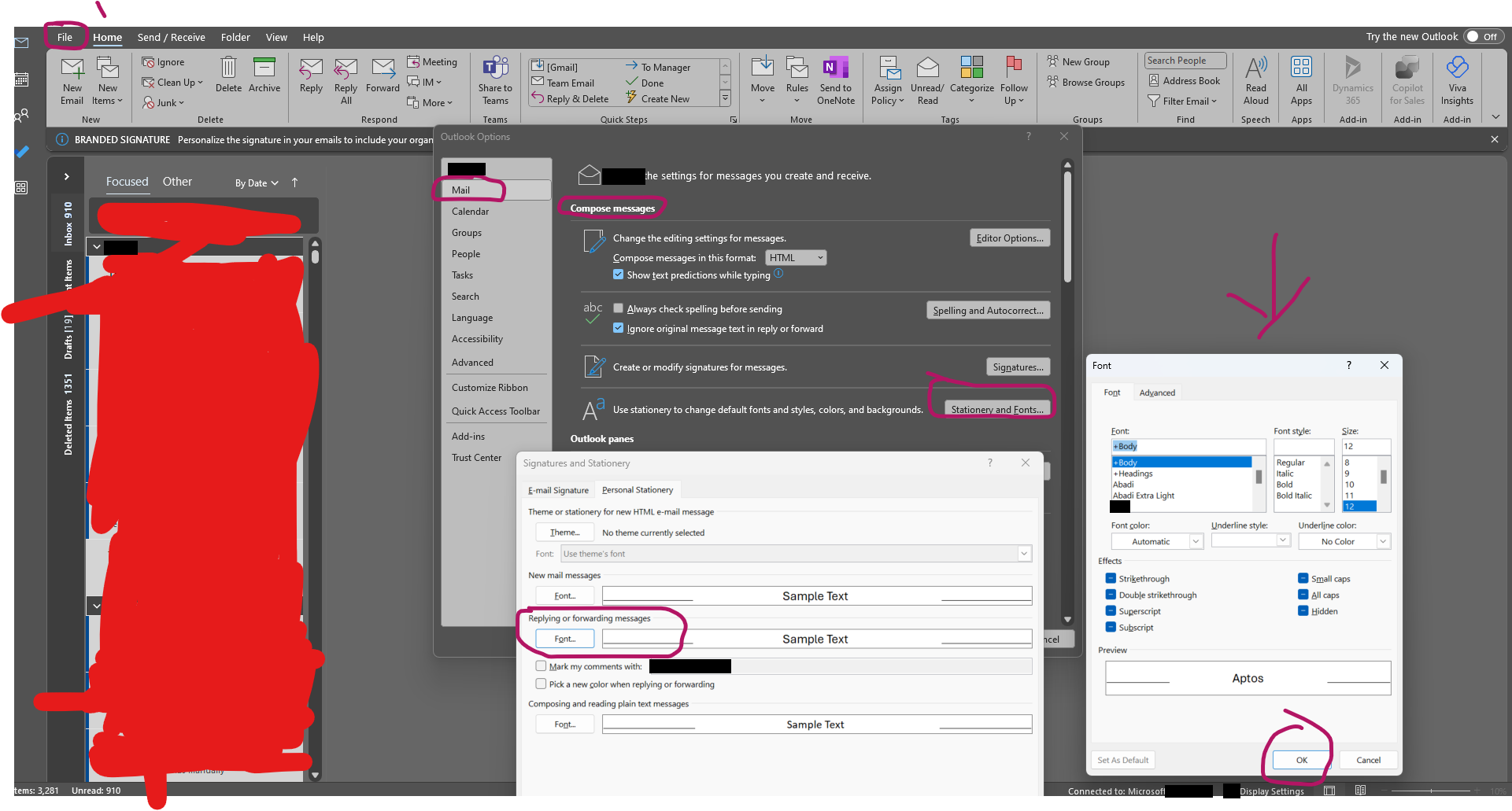Open the Underline color No Color dropdown

click(x=1344, y=541)
